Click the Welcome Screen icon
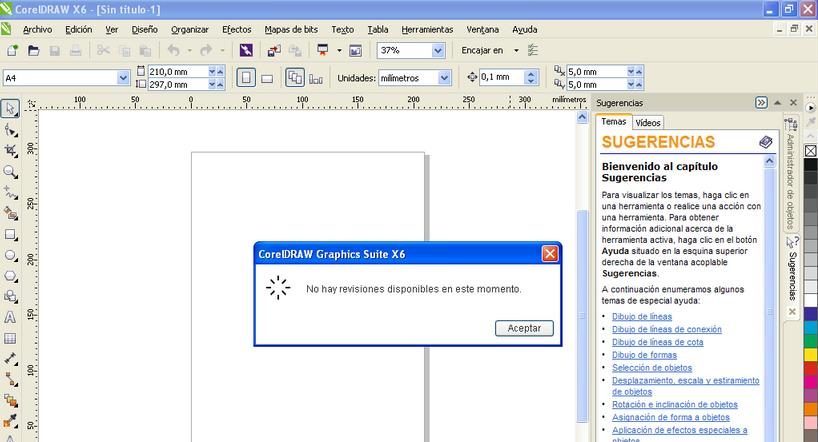 (355, 50)
